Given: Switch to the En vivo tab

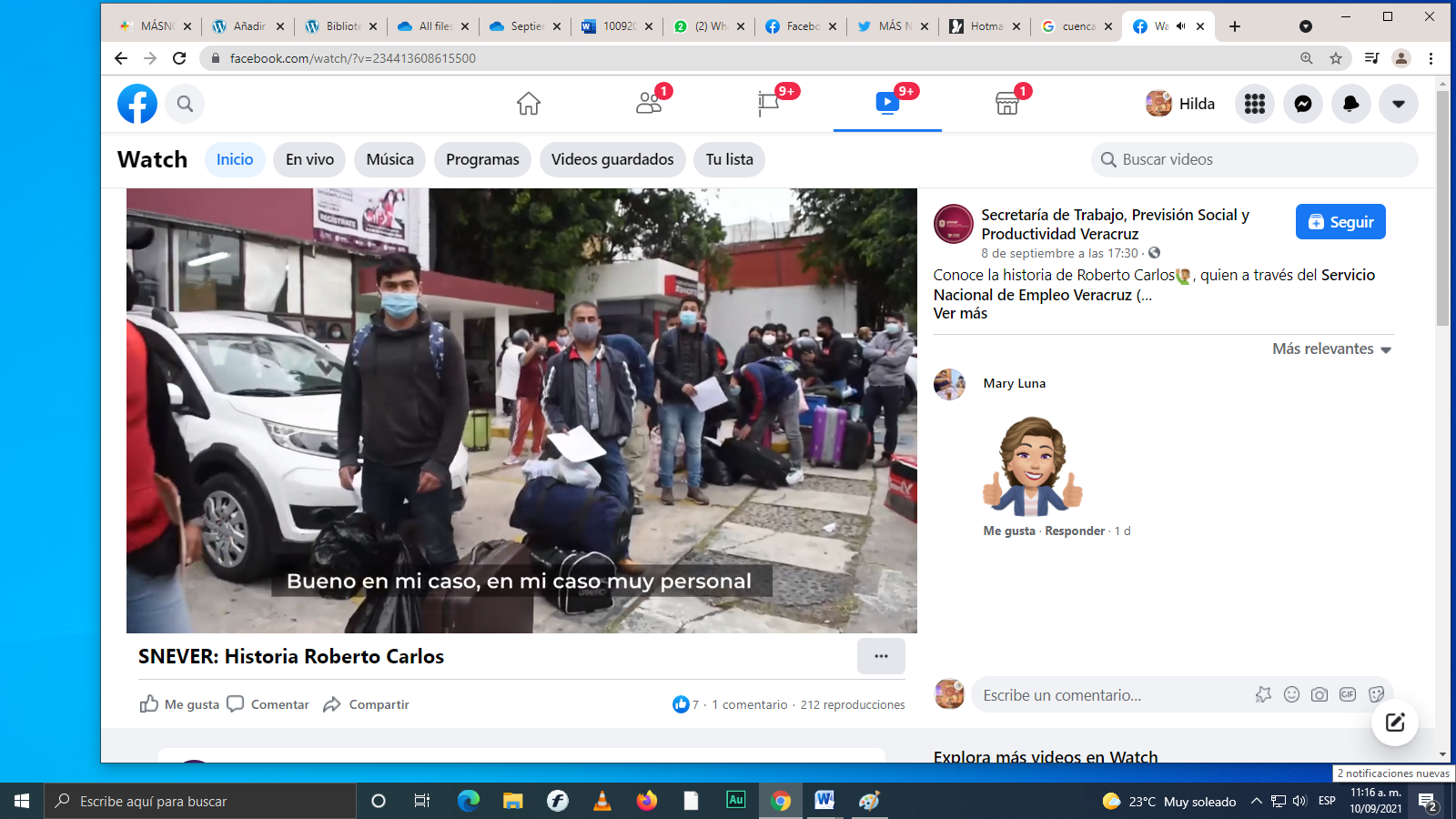Looking at the screenshot, I should click(309, 159).
